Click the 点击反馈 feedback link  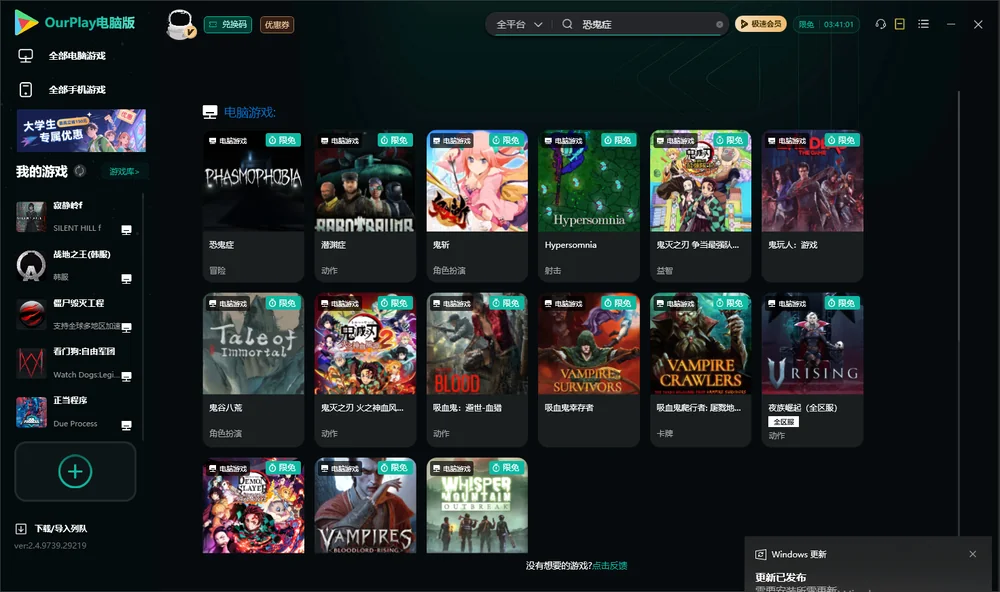point(610,566)
